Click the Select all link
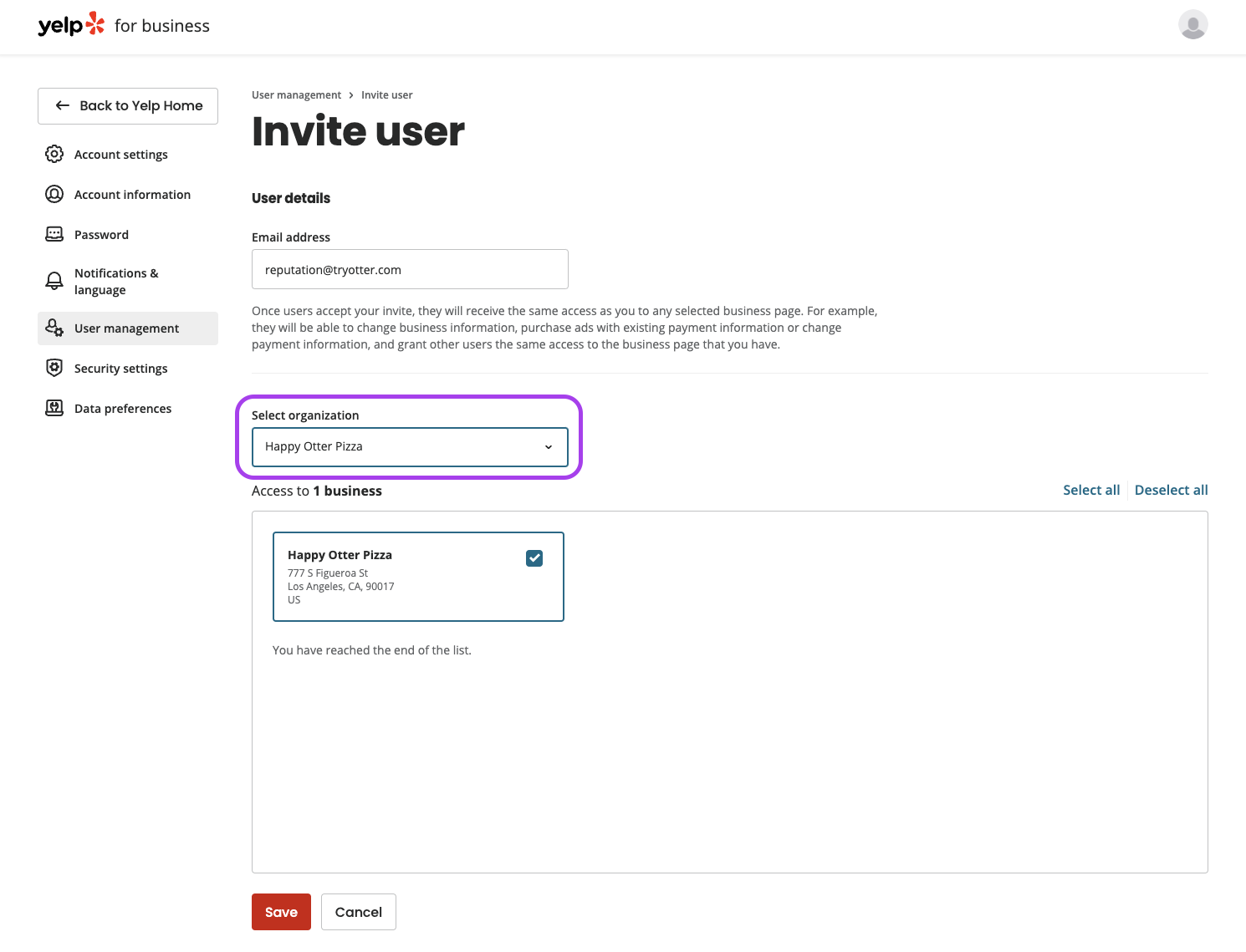This screenshot has width=1246, height=952. (x=1091, y=490)
